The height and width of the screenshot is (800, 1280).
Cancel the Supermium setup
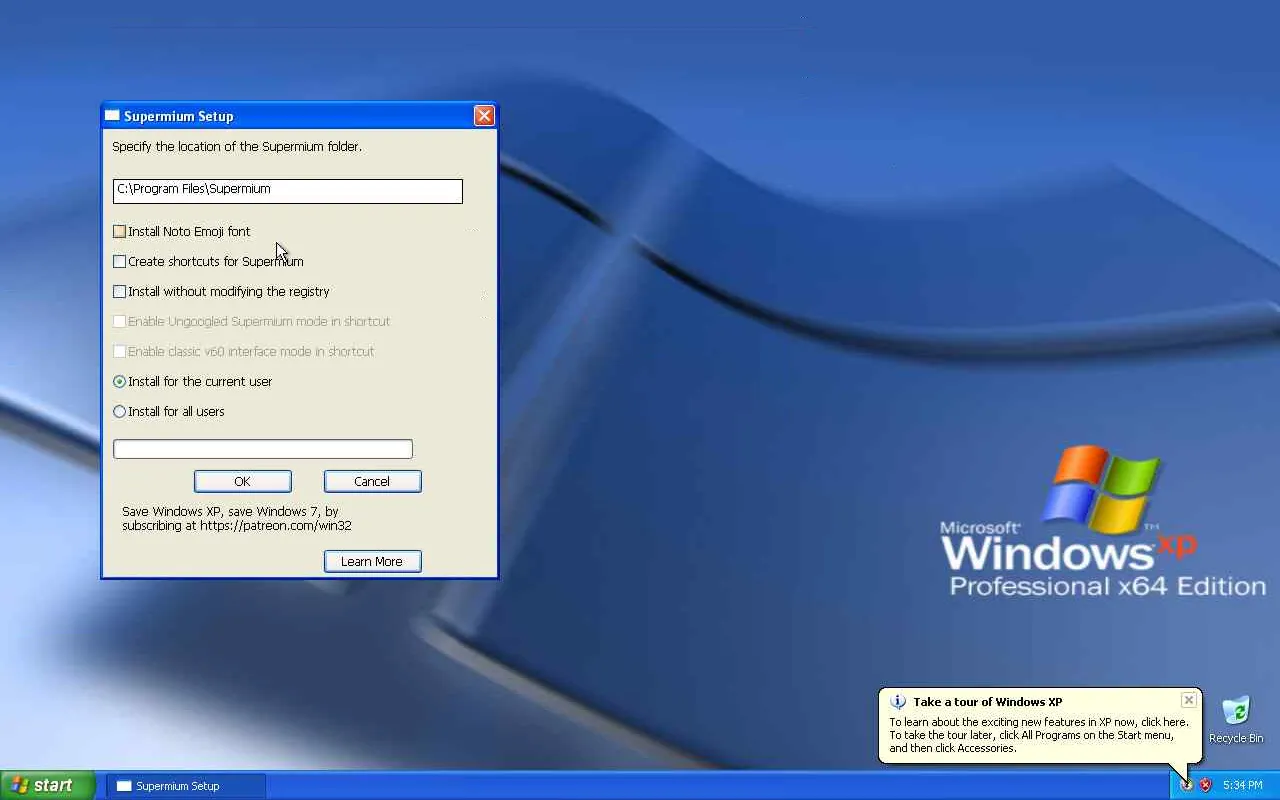373,481
